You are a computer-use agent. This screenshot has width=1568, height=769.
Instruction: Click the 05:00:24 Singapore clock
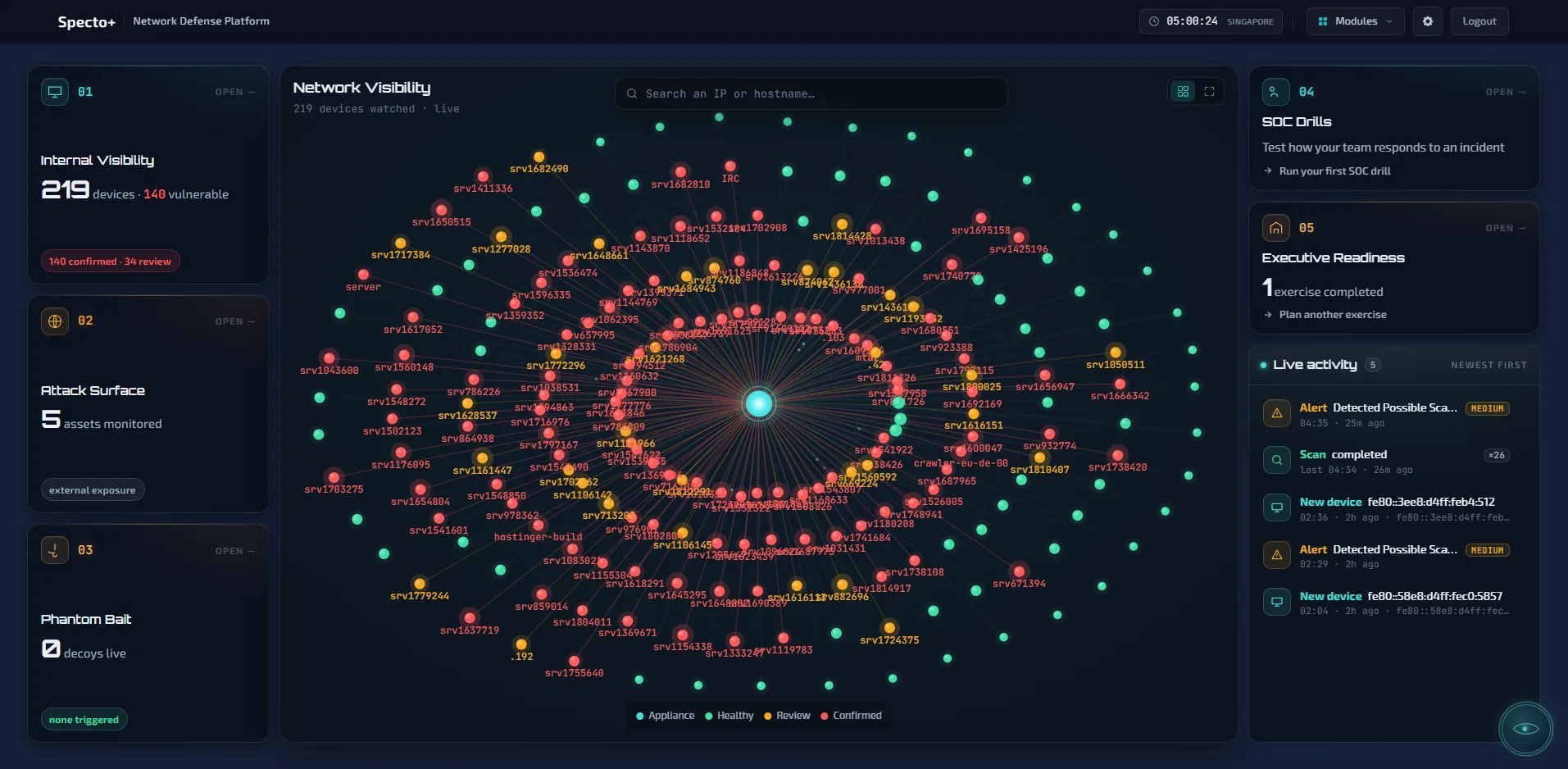1211,21
